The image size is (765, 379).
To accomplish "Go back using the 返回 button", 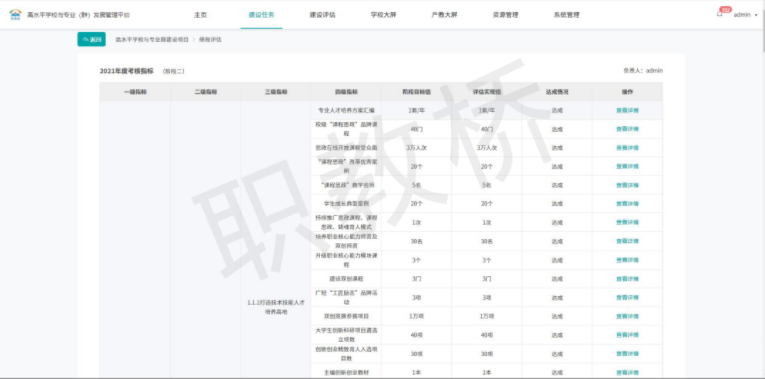I will (x=91, y=40).
